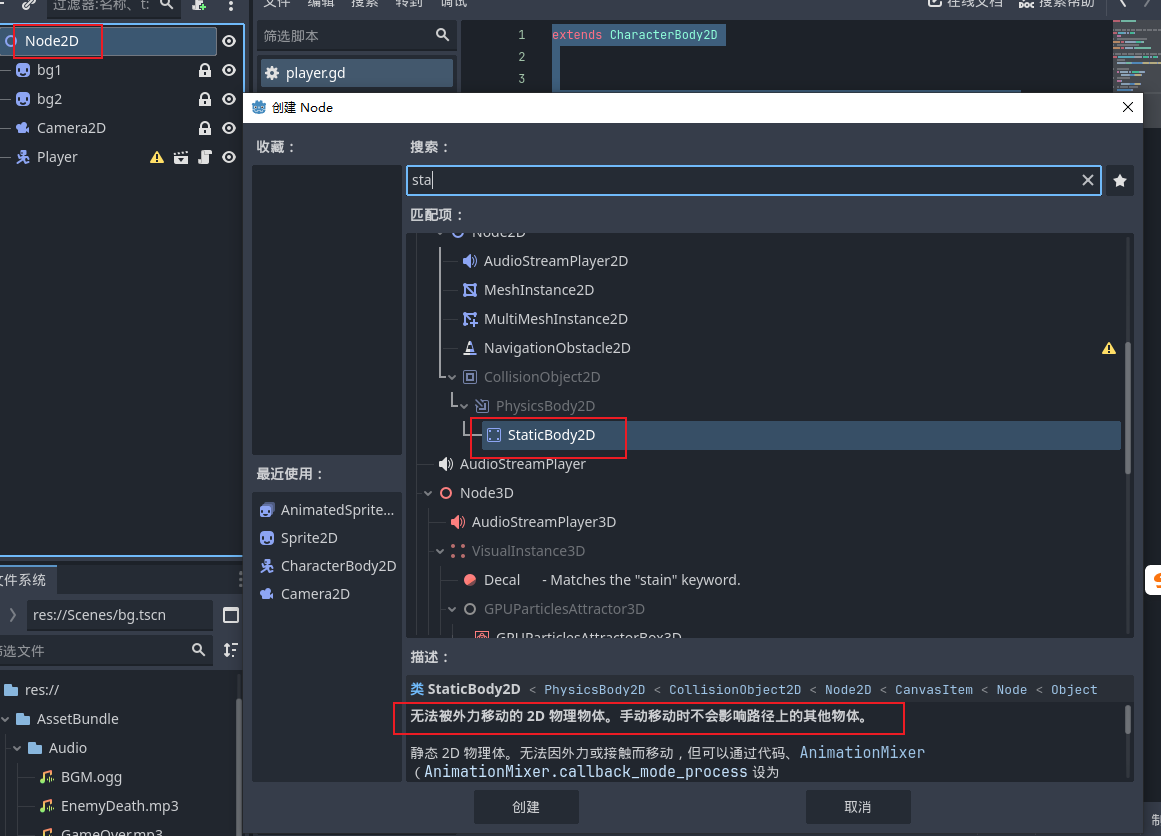Select the Camera2D node in scene tree

71,128
